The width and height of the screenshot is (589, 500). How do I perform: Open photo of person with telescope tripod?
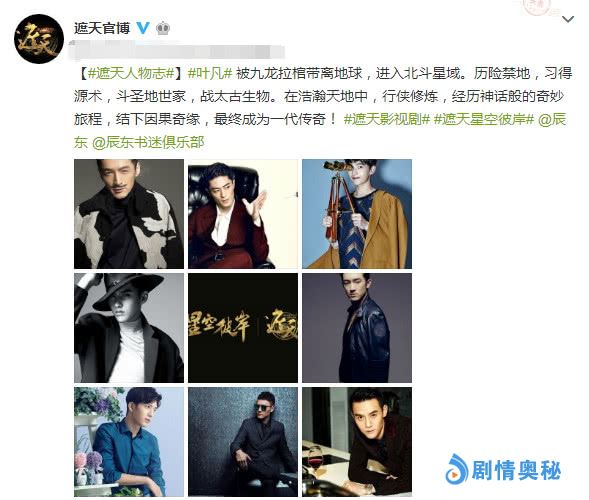tap(357, 214)
